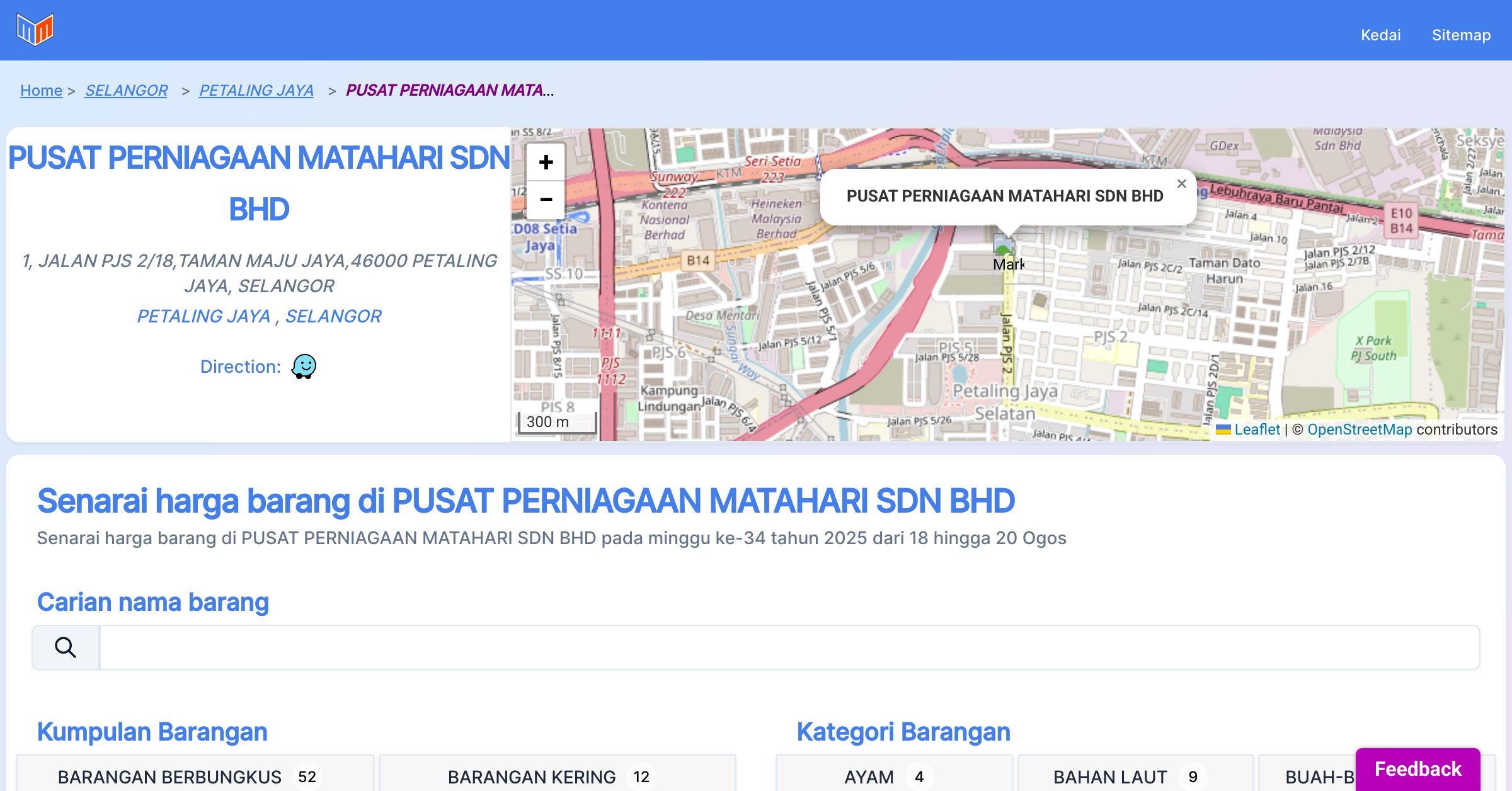Viewport: 1512px width, 791px height.
Task: Zoom out on the map
Action: [546, 200]
